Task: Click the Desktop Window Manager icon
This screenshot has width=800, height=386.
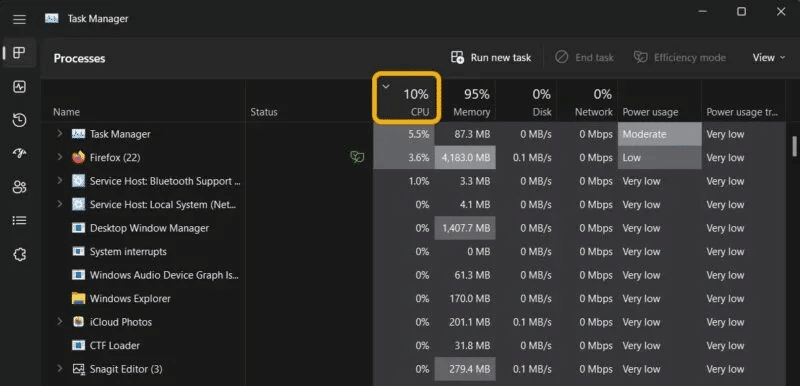Action: point(78,228)
